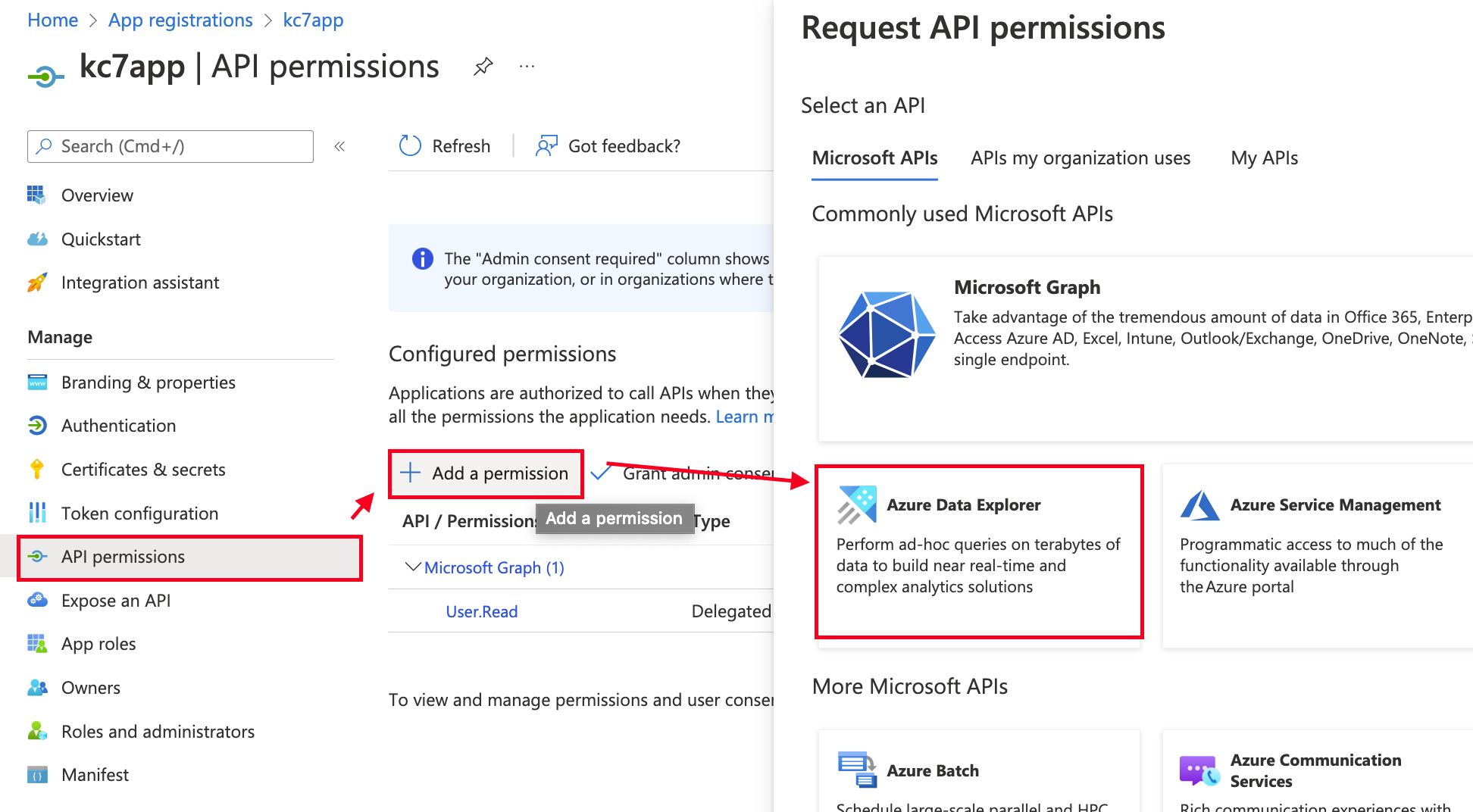Click the plus icon on Add a permission

click(410, 473)
